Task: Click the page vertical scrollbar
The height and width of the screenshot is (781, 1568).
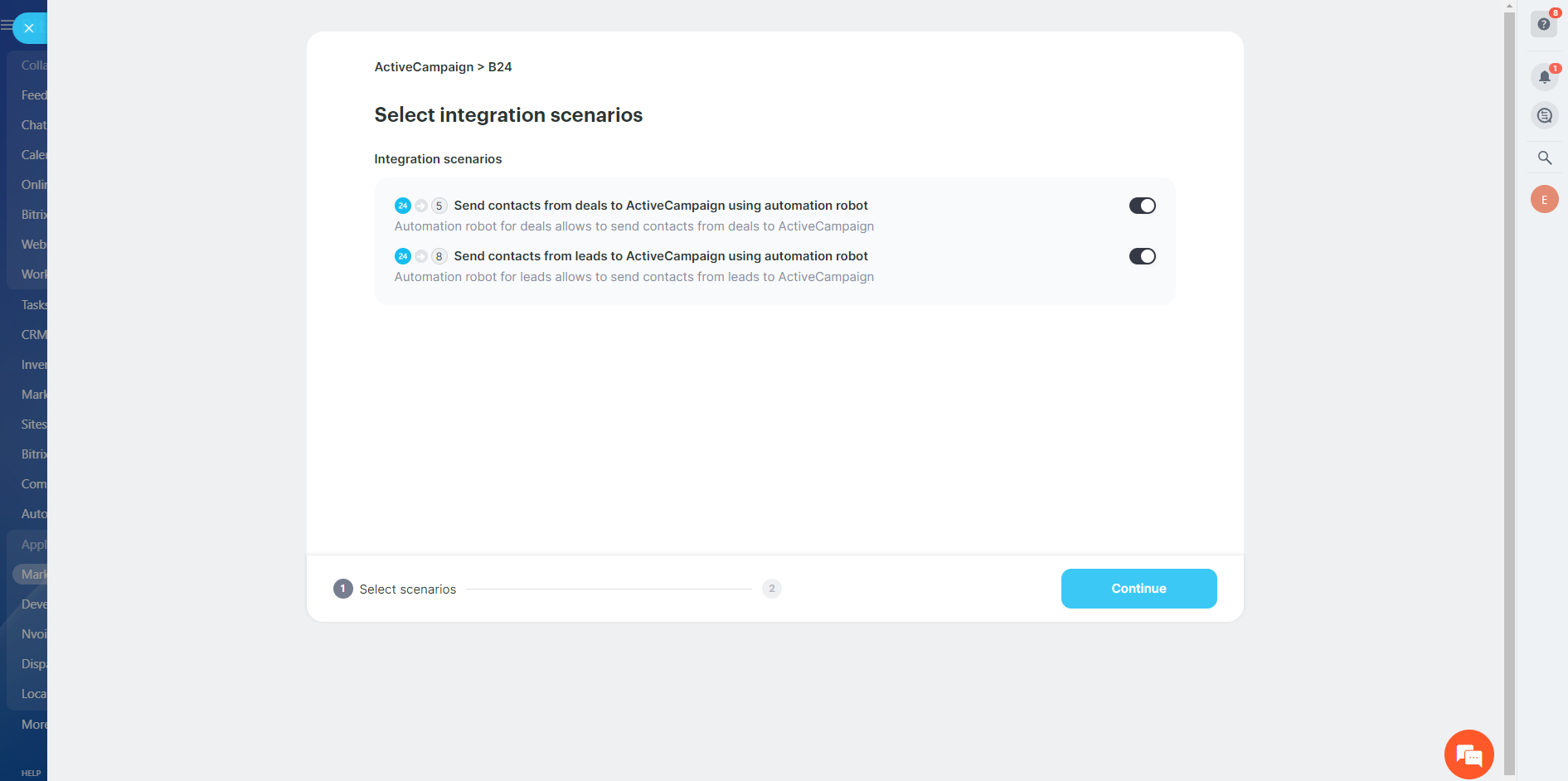Action: pos(1509,390)
